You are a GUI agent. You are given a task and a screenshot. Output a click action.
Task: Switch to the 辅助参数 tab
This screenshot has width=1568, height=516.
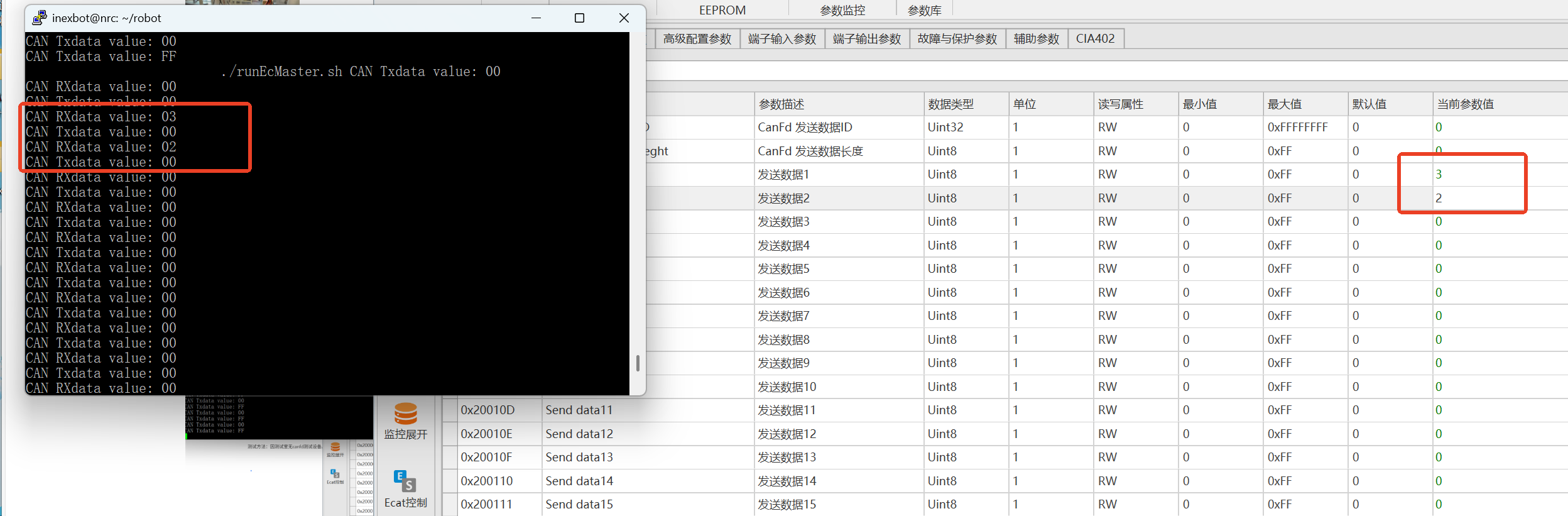pyautogui.click(x=1037, y=39)
